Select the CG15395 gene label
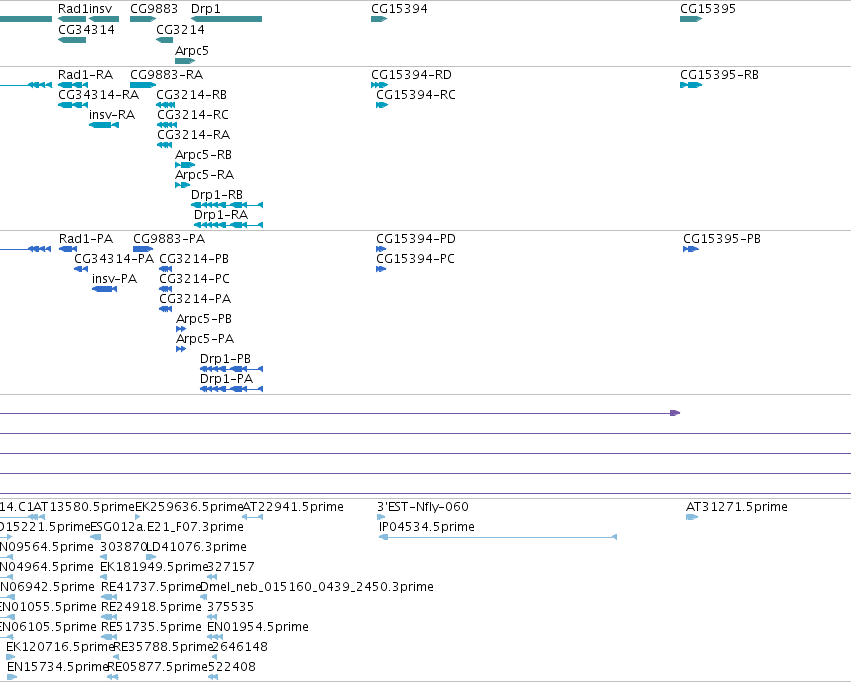Screen dimensions: 851x682 tap(708, 9)
